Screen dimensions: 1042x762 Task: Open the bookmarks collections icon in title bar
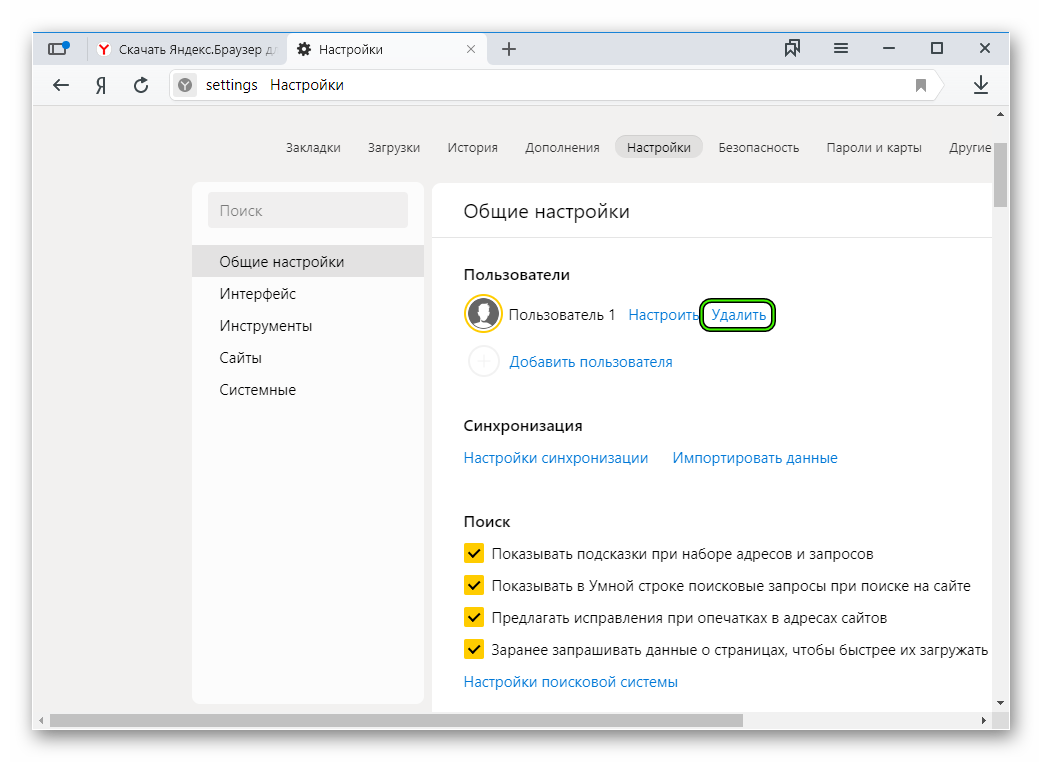pos(792,48)
